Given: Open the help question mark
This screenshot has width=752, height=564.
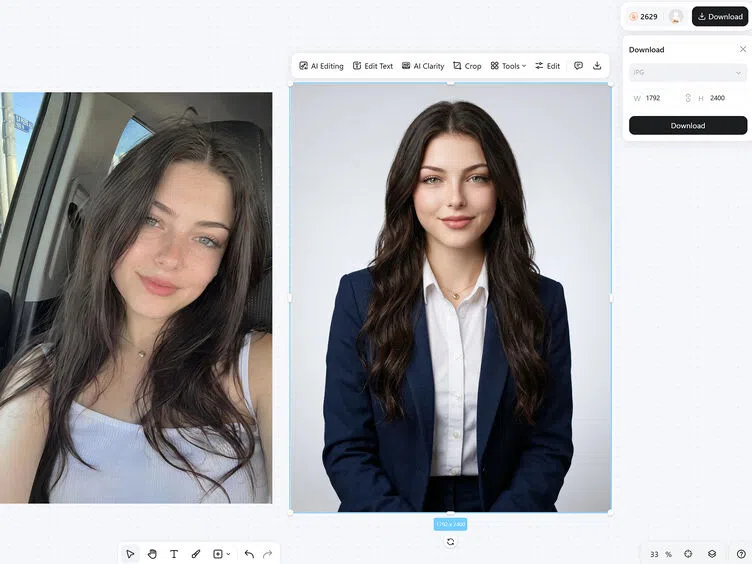Looking at the screenshot, I should pos(741,554).
